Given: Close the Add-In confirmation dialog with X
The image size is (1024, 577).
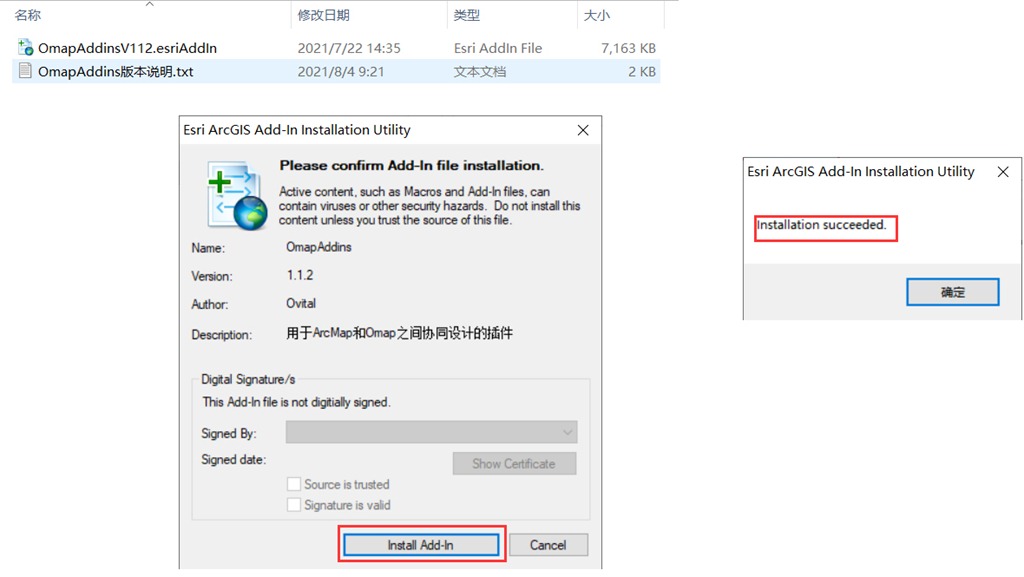Looking at the screenshot, I should click(583, 130).
